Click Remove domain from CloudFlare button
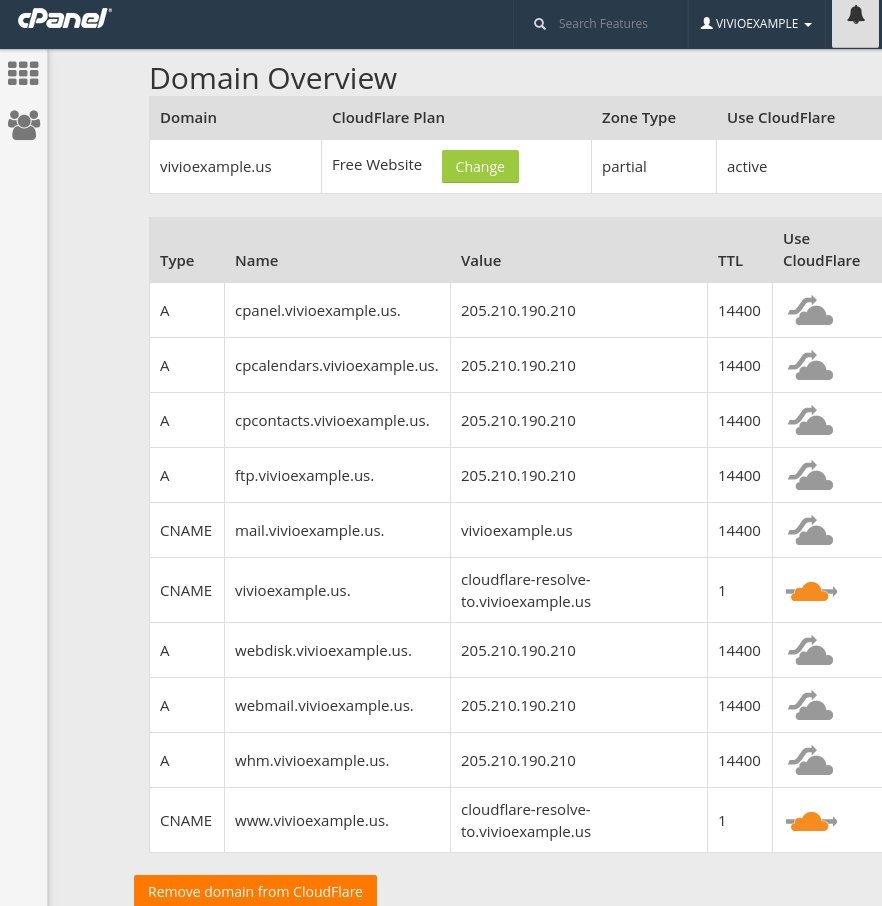The width and height of the screenshot is (882, 906). 255,891
